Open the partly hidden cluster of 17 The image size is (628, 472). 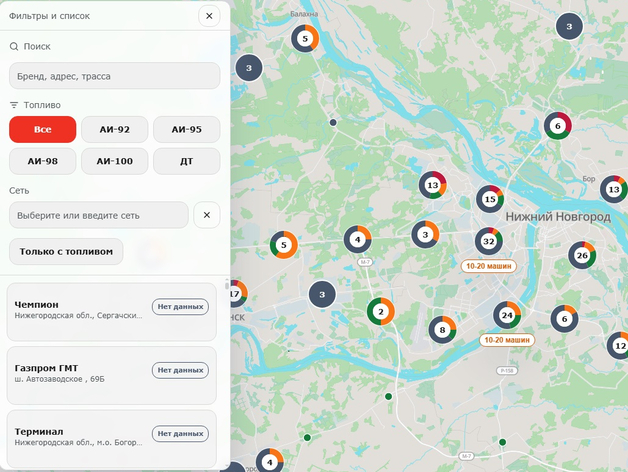pos(239,294)
